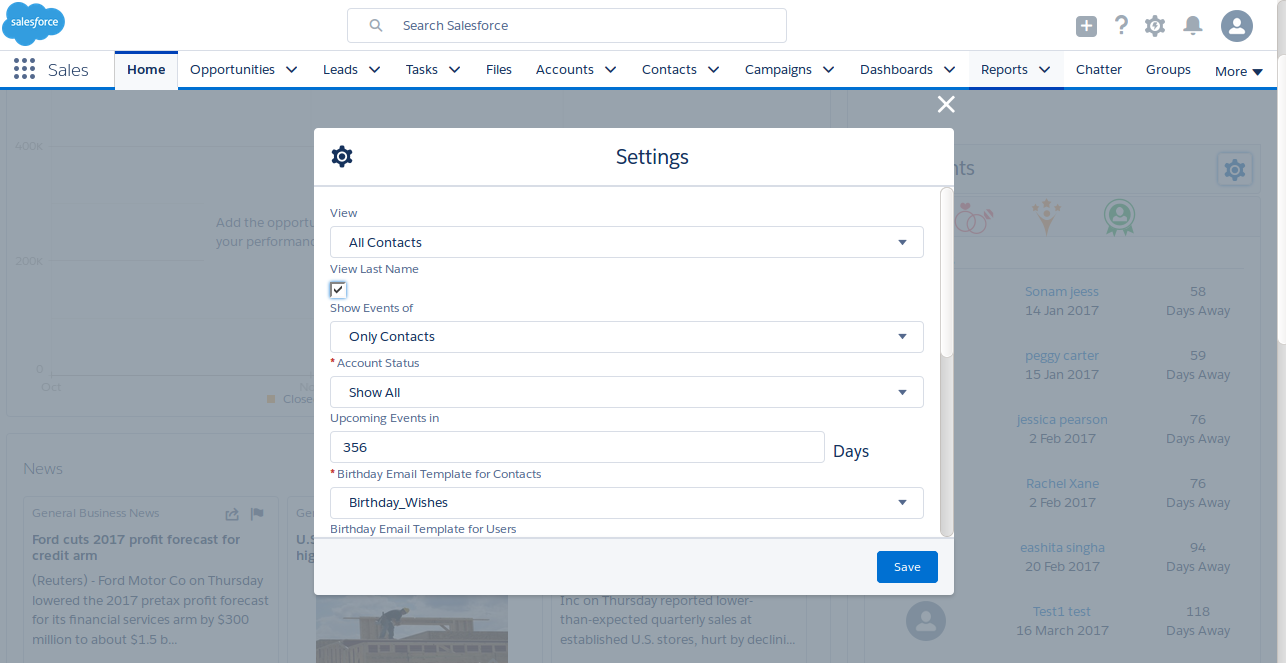Click the wedding rings anniversary icon
1286x663 pixels.
(x=973, y=217)
